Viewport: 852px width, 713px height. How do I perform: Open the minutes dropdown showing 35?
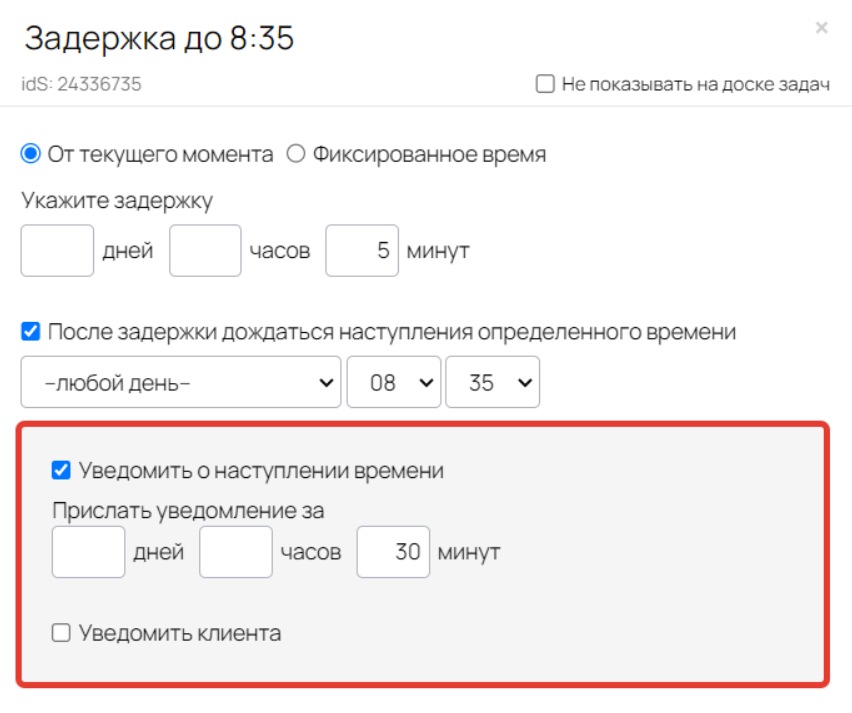(x=492, y=382)
